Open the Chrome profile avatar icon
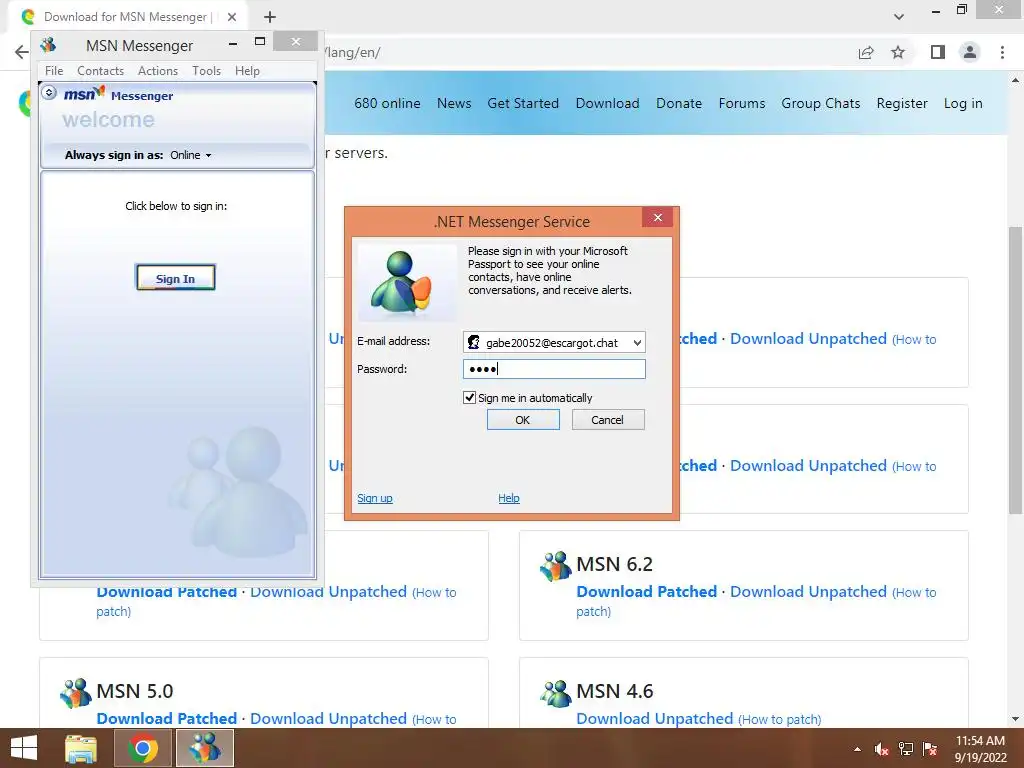The height and width of the screenshot is (768, 1024). pos(970,52)
